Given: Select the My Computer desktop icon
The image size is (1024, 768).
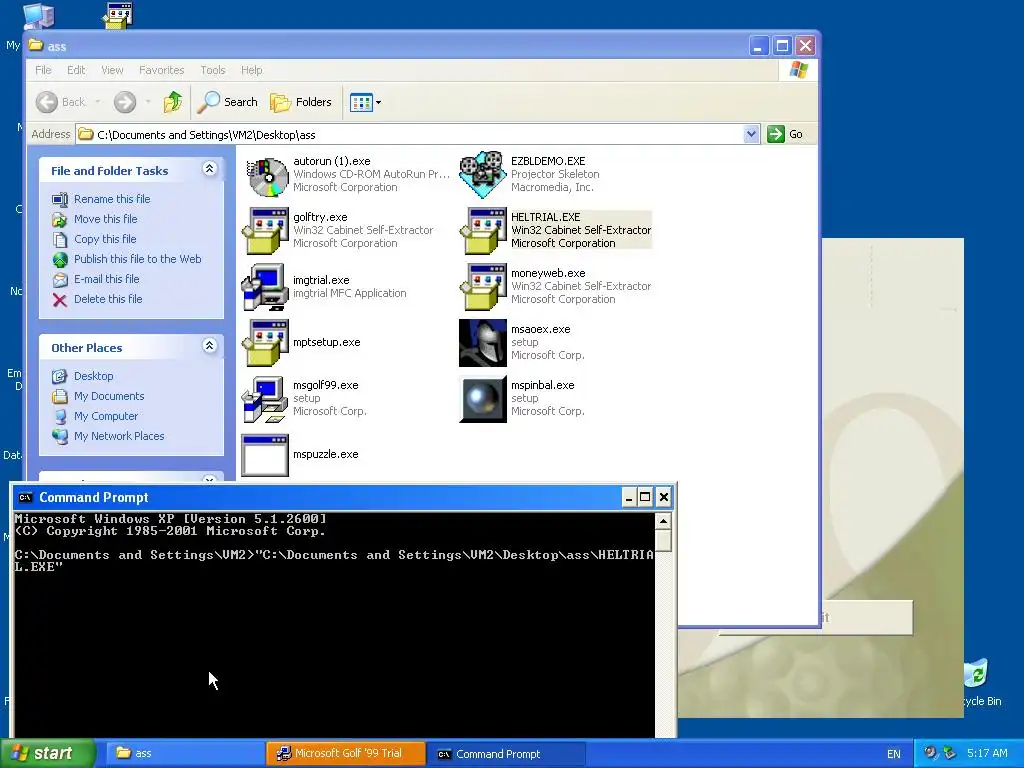Looking at the screenshot, I should pyautogui.click(x=38, y=15).
